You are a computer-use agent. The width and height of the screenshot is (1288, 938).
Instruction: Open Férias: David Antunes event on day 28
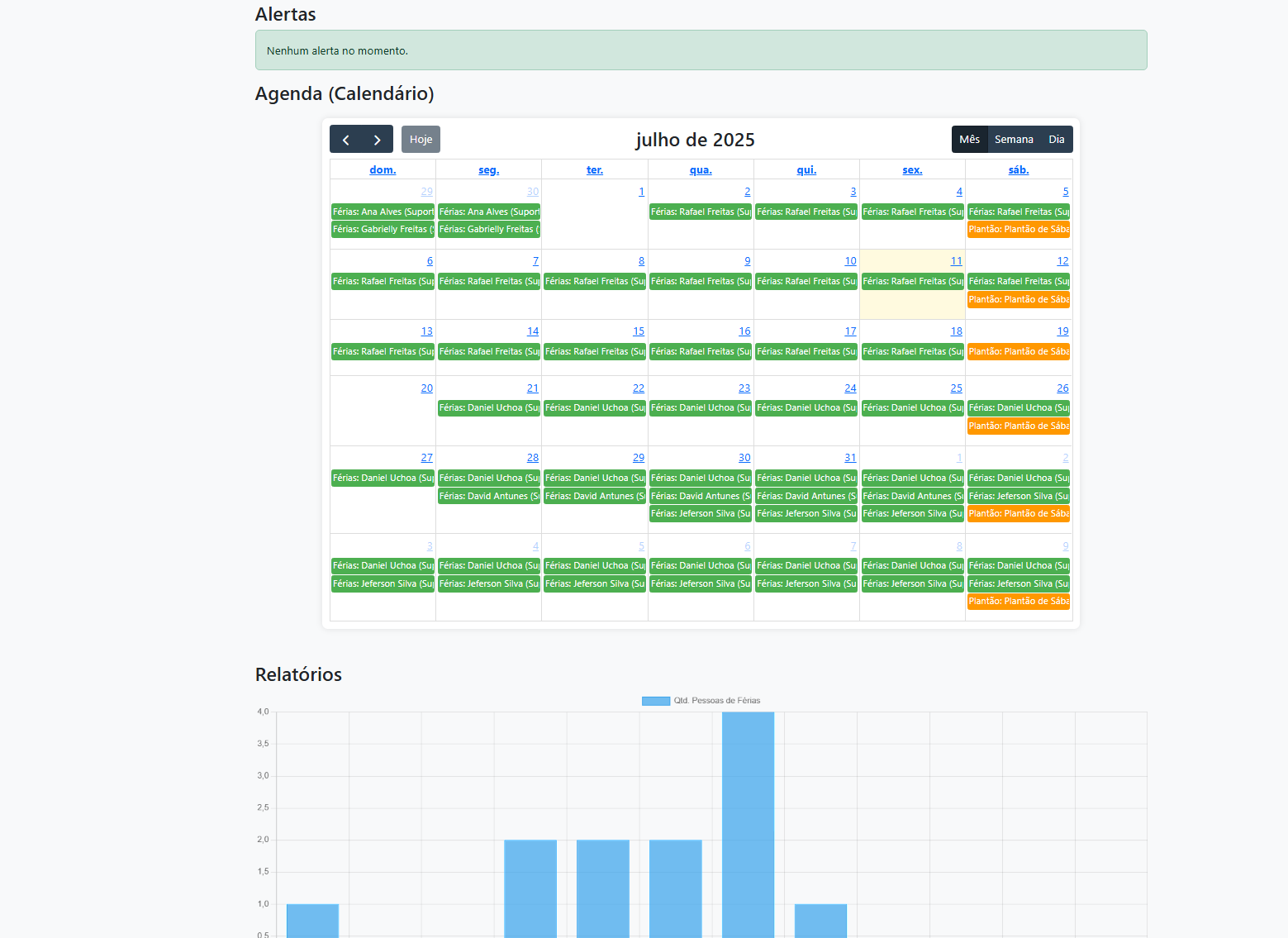(x=489, y=496)
